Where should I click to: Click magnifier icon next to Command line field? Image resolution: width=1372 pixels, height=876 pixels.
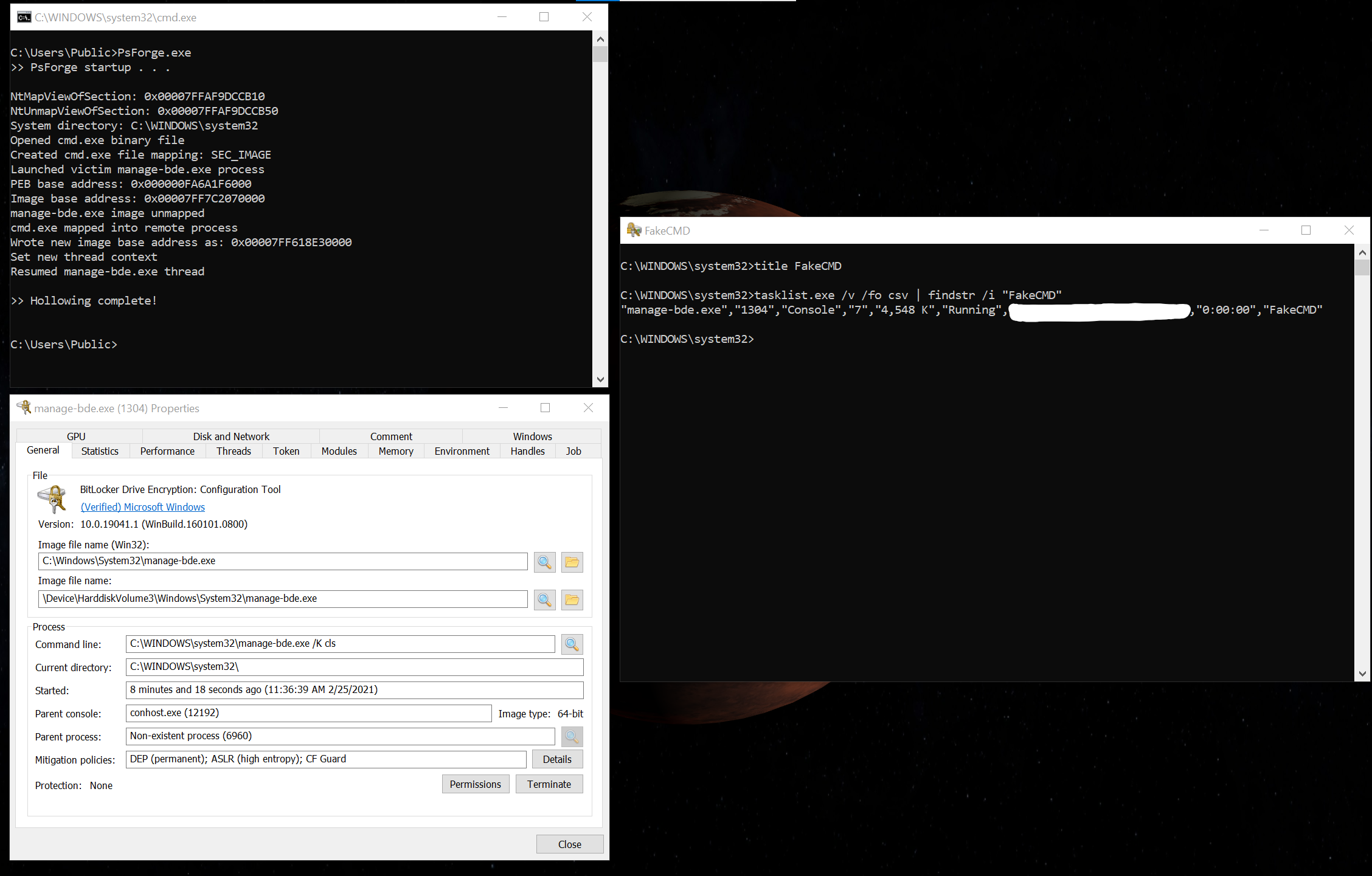(x=572, y=644)
